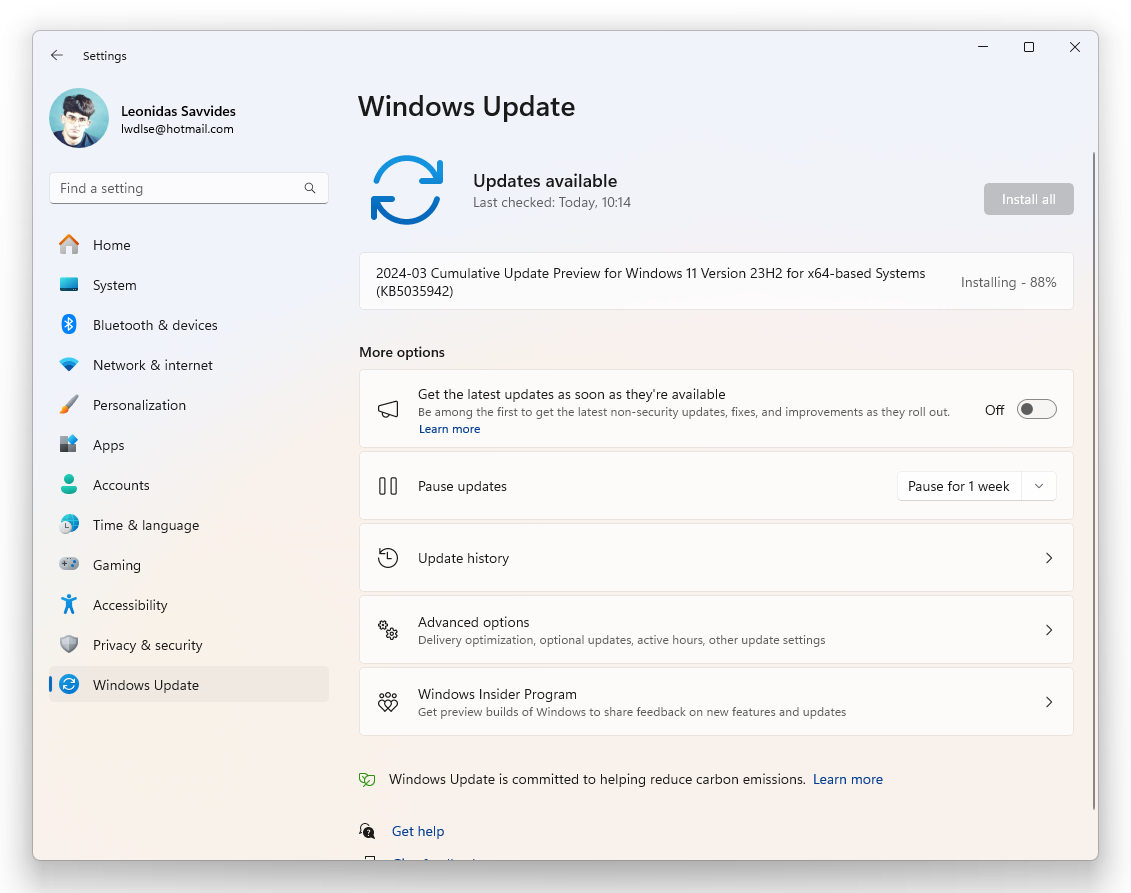Open Gaming settings category

189,565
